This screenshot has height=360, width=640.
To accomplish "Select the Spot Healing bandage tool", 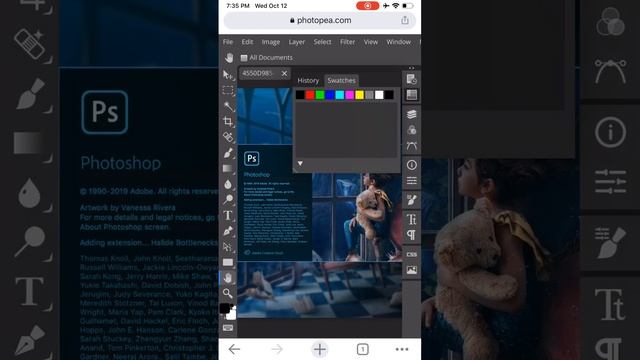I will [228, 137].
